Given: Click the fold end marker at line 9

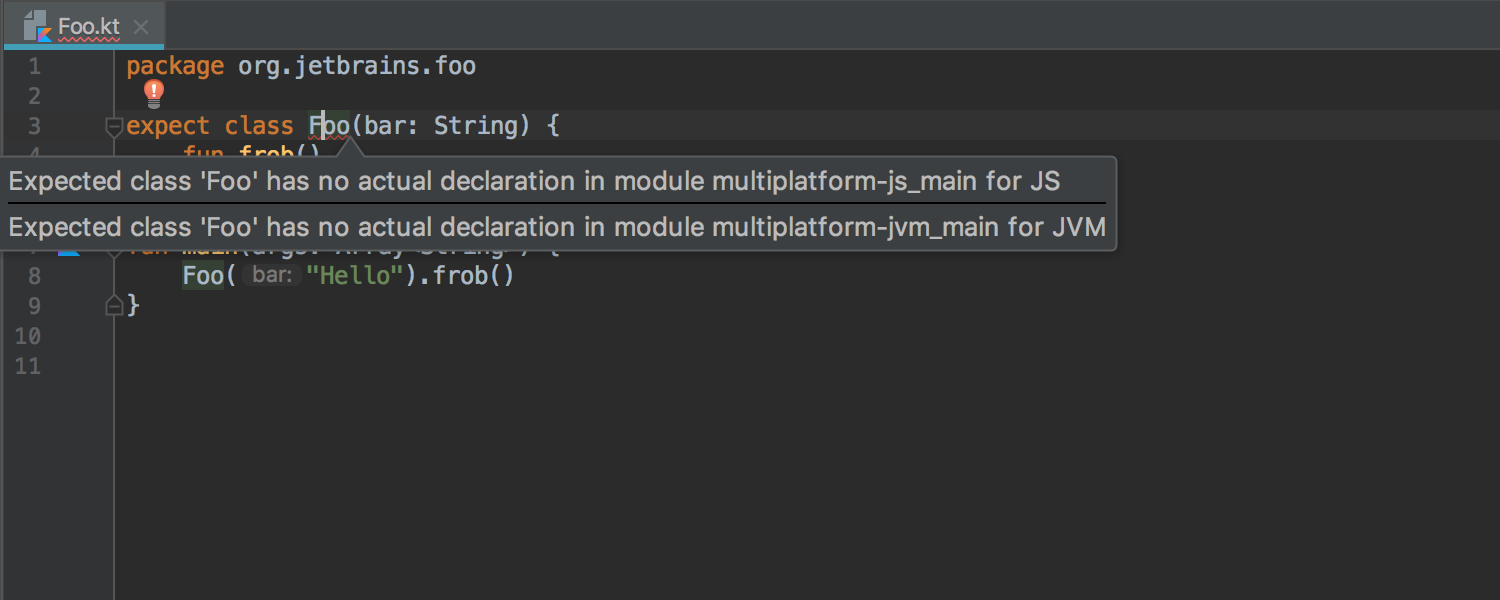Looking at the screenshot, I should (x=114, y=306).
